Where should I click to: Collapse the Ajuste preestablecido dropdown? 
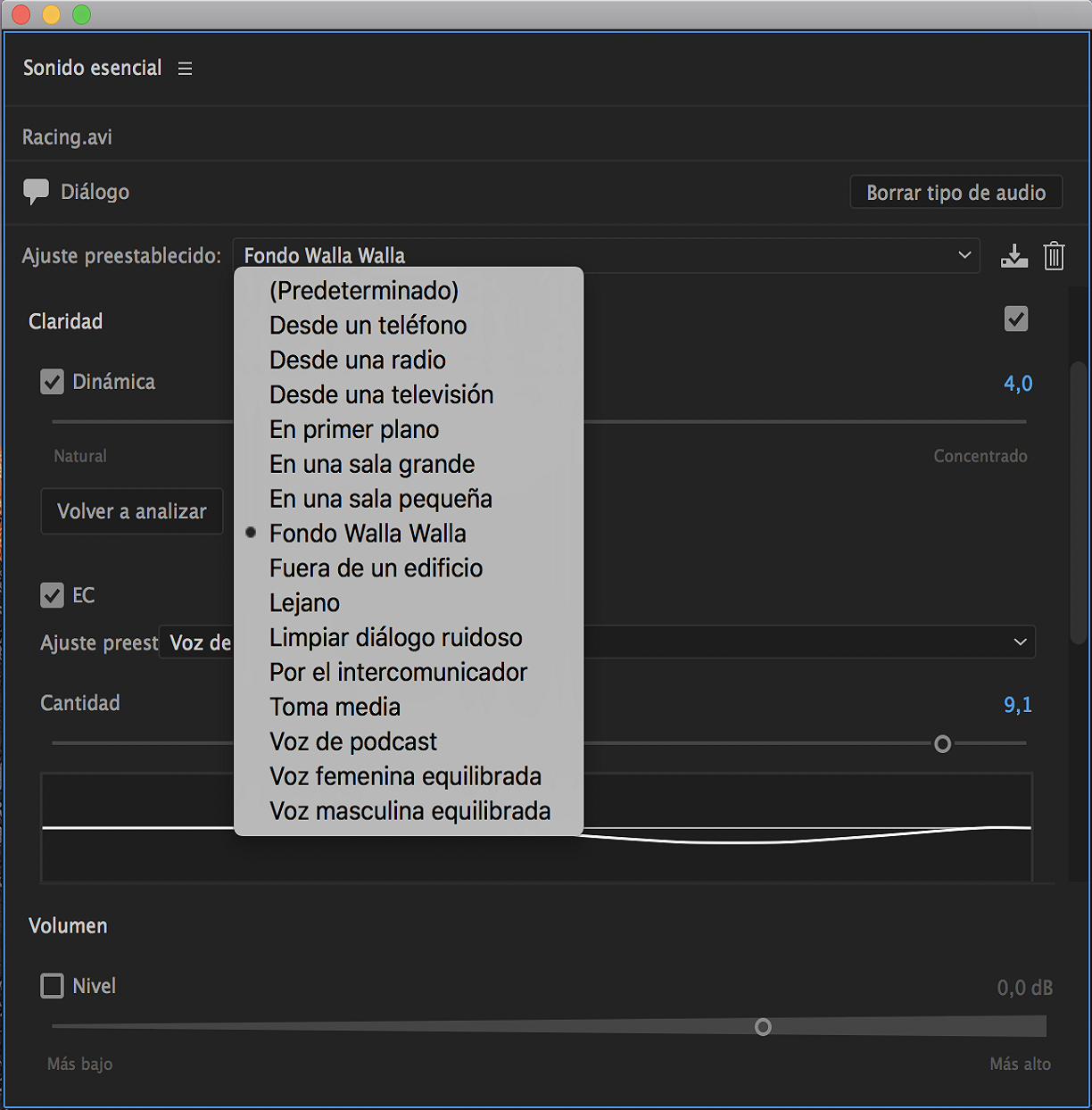click(x=606, y=256)
